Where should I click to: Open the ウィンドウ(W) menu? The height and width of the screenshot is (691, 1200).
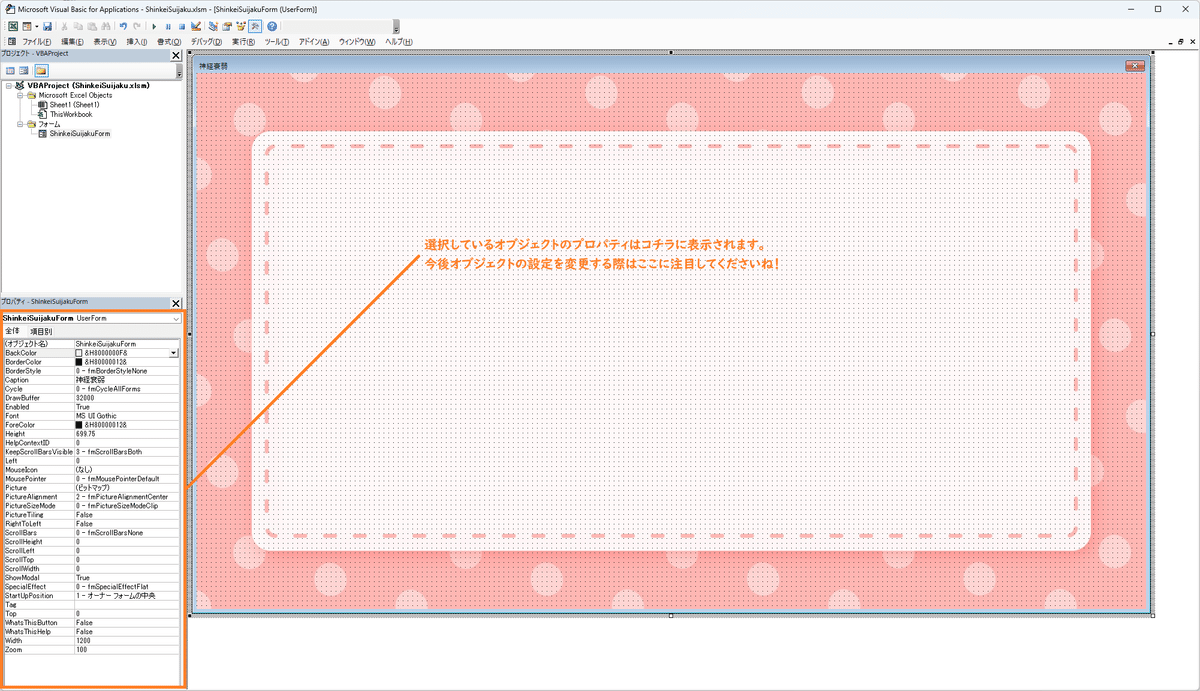pos(357,42)
